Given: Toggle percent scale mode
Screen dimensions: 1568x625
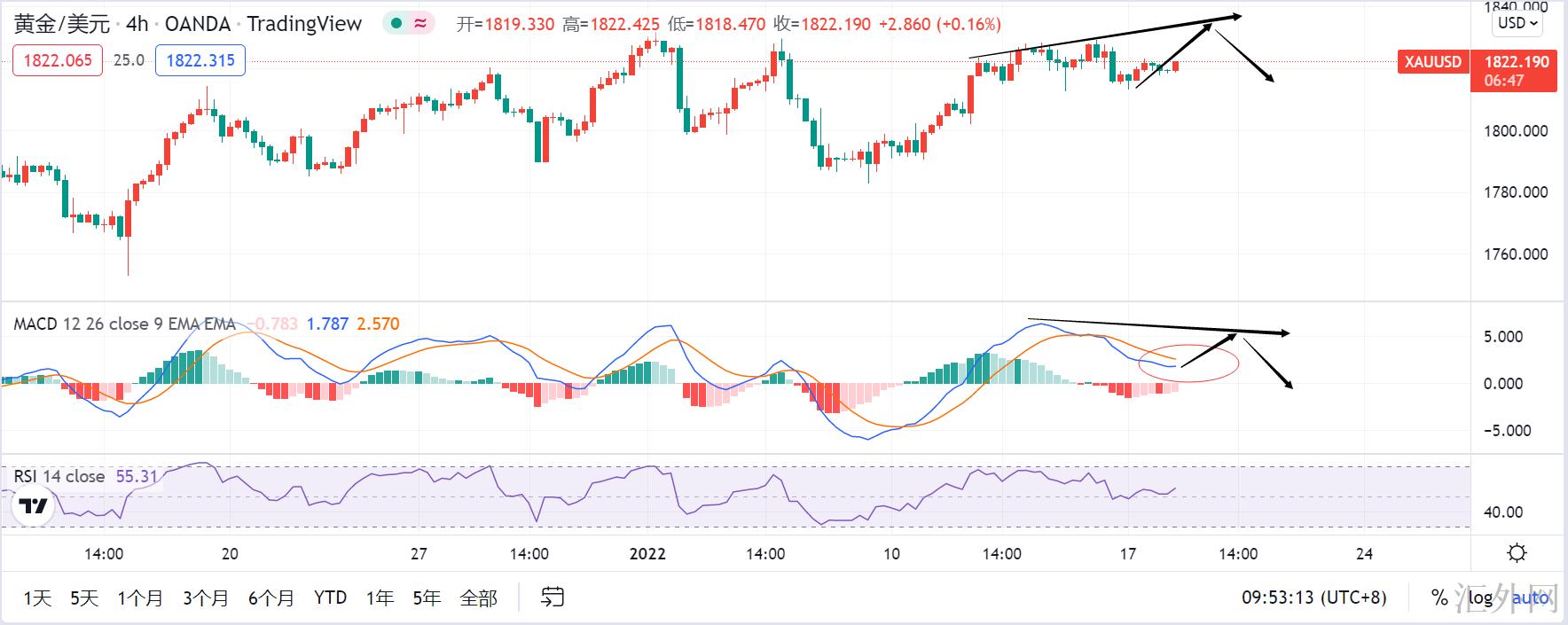Looking at the screenshot, I should click(x=1439, y=598).
